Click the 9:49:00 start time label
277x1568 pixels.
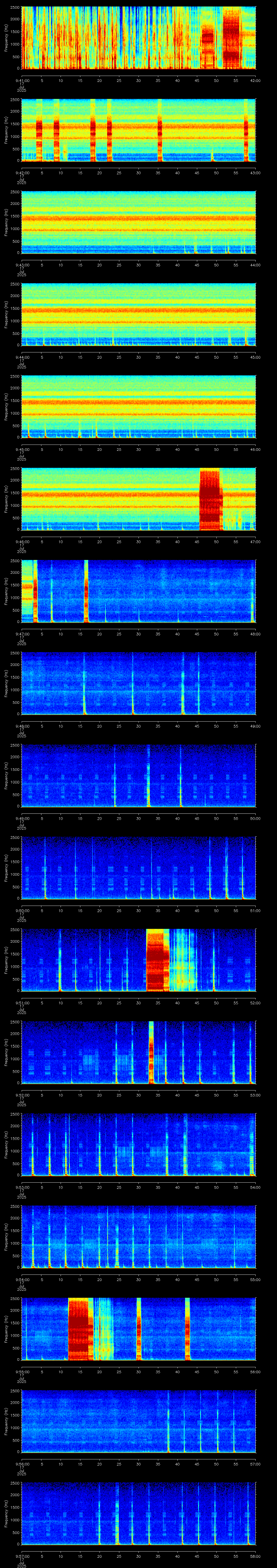[x=22, y=818]
